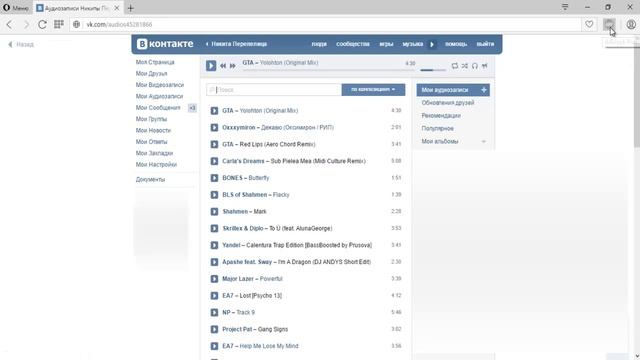Click the audio search field
The height and width of the screenshot is (360, 640).
(274, 90)
